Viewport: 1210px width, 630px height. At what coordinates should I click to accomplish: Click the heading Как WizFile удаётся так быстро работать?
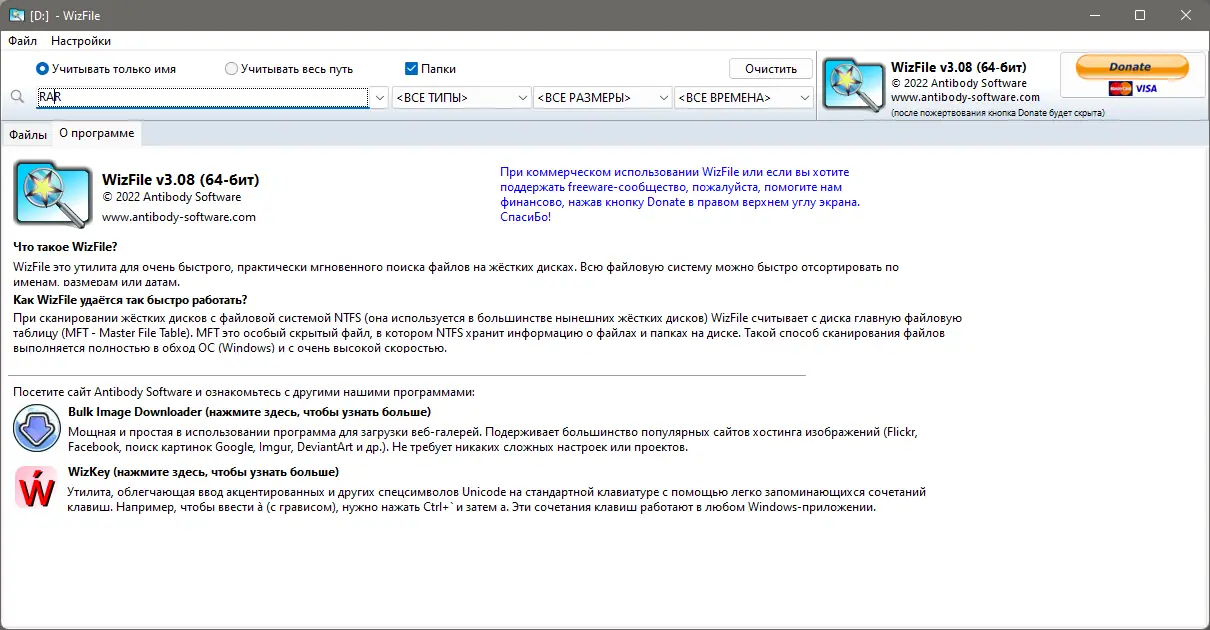coord(130,299)
